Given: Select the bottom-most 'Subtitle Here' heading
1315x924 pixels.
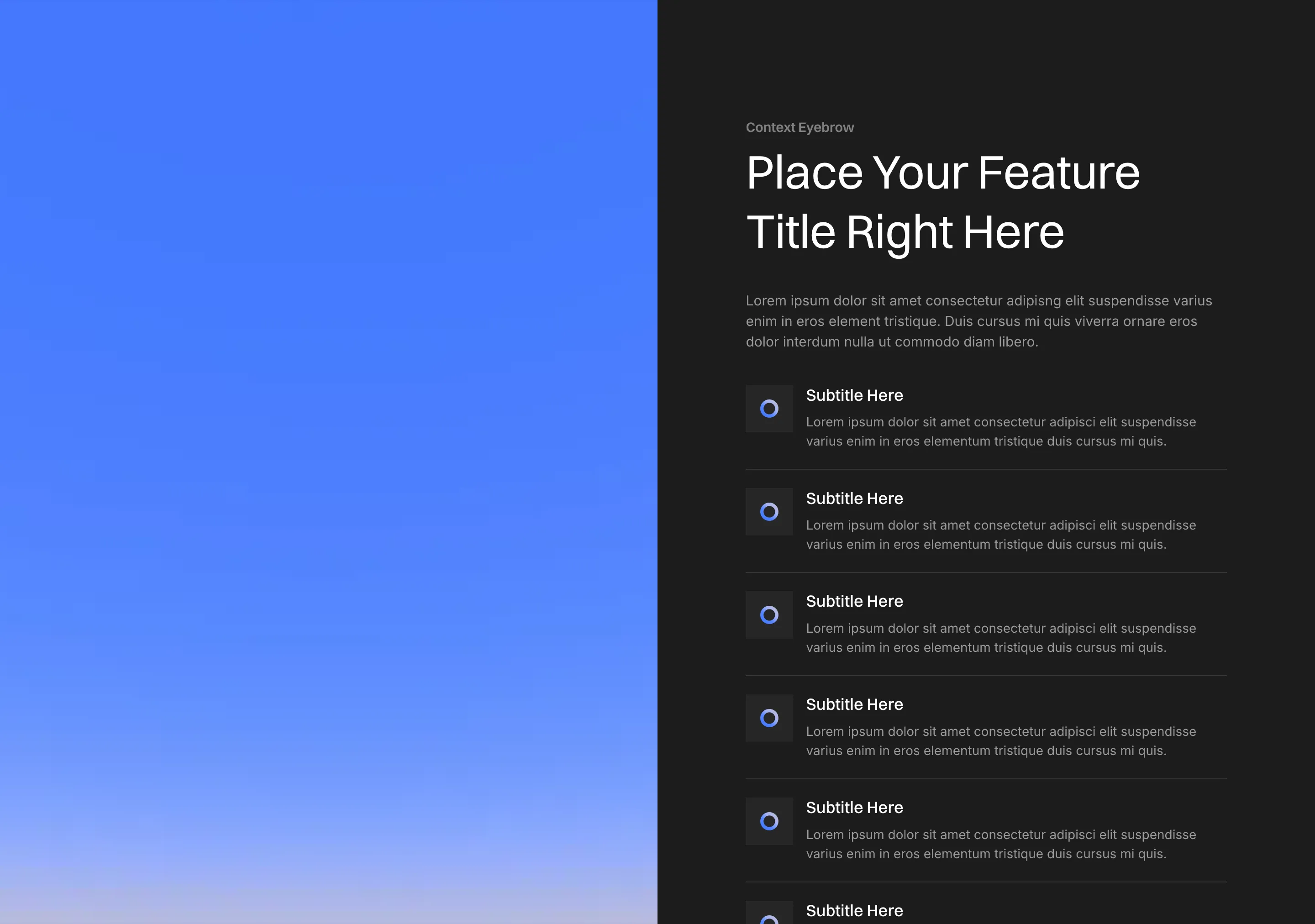Looking at the screenshot, I should [854, 911].
